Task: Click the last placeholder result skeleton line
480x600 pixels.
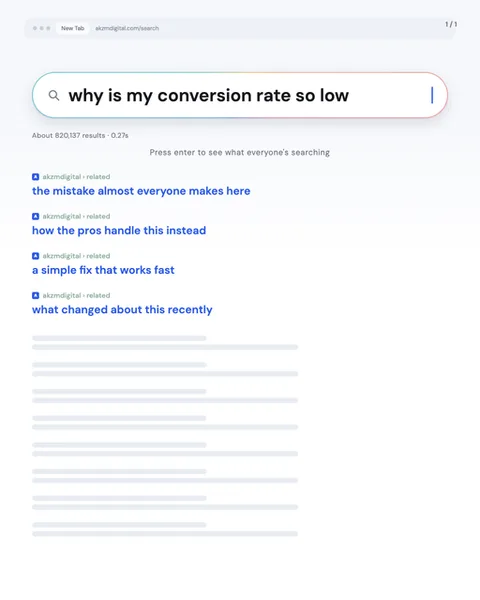Action: (165, 534)
